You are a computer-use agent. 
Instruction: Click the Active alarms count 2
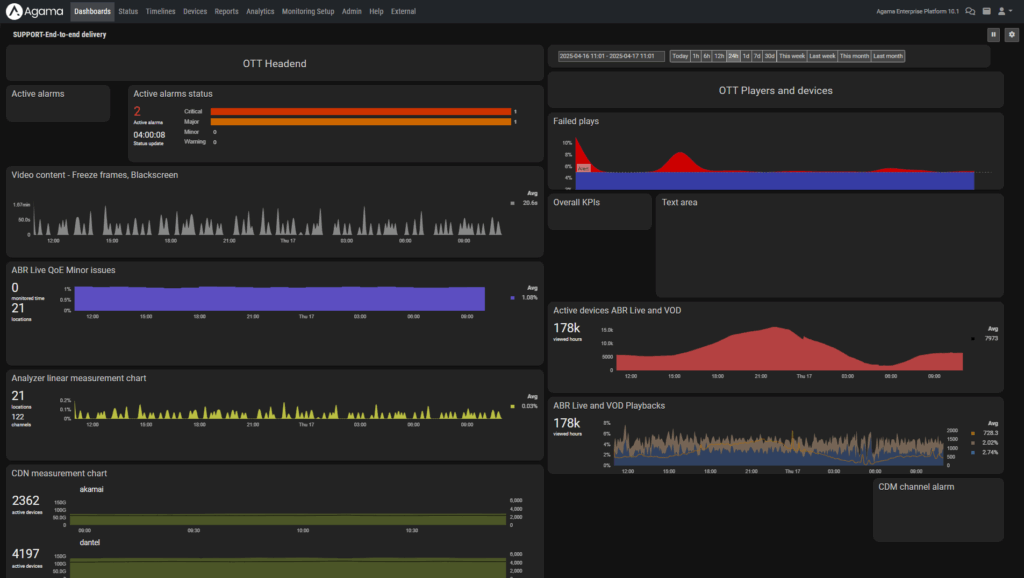137,111
